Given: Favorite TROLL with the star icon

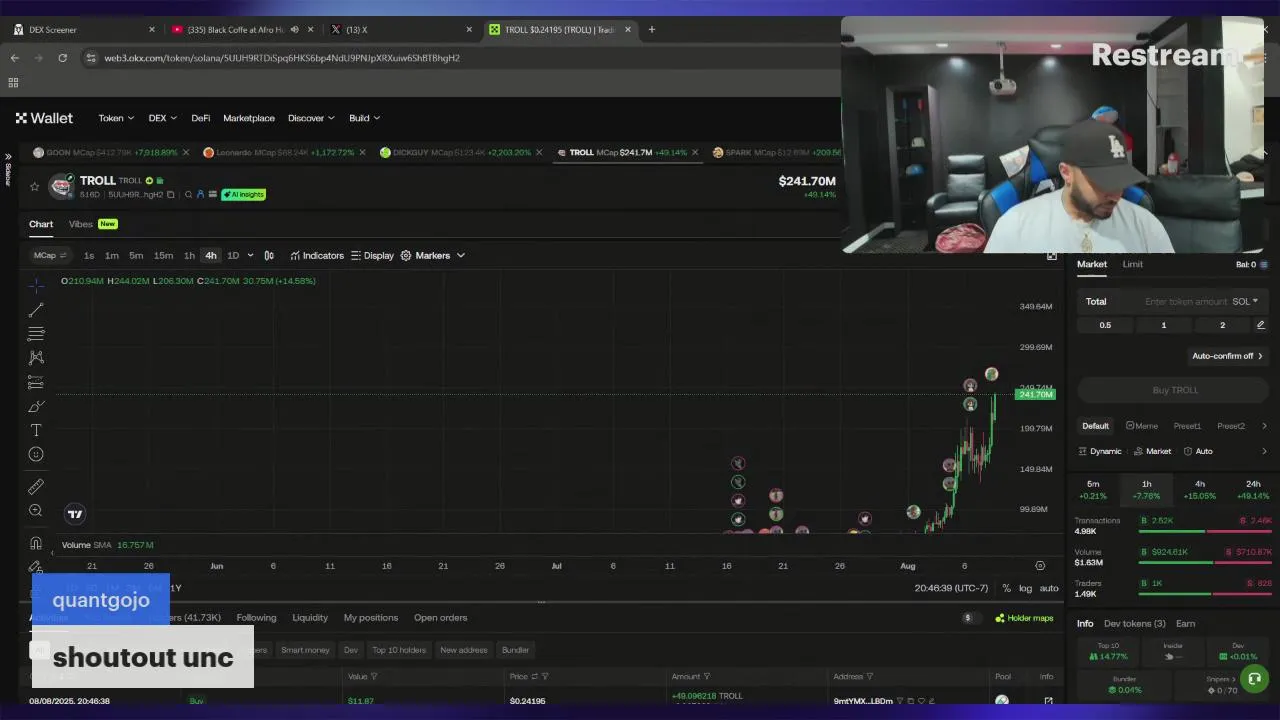Looking at the screenshot, I should click(35, 186).
